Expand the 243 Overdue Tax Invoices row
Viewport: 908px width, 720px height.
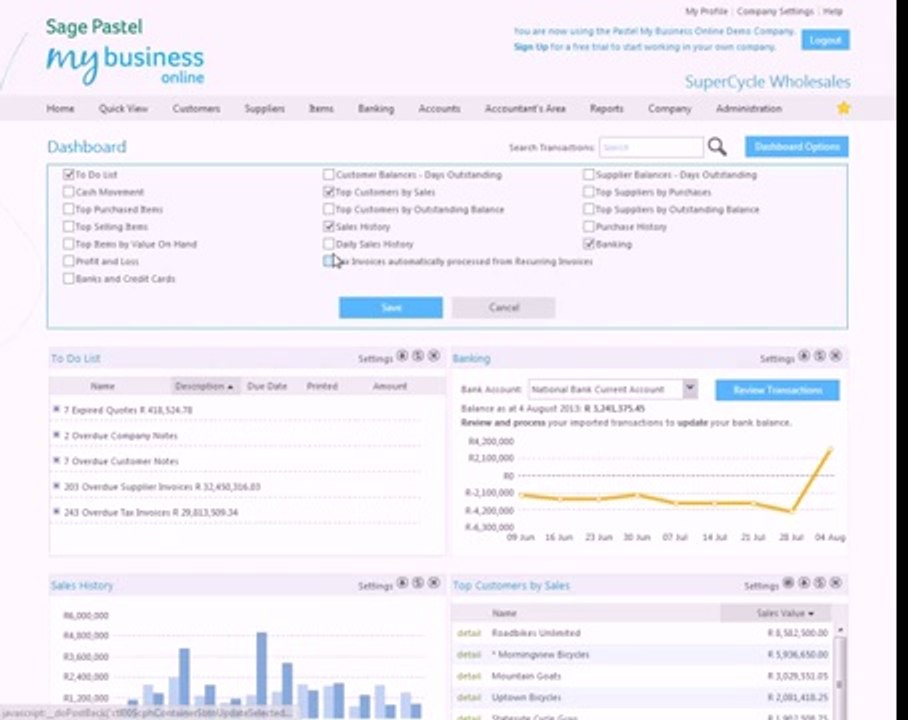coord(56,511)
